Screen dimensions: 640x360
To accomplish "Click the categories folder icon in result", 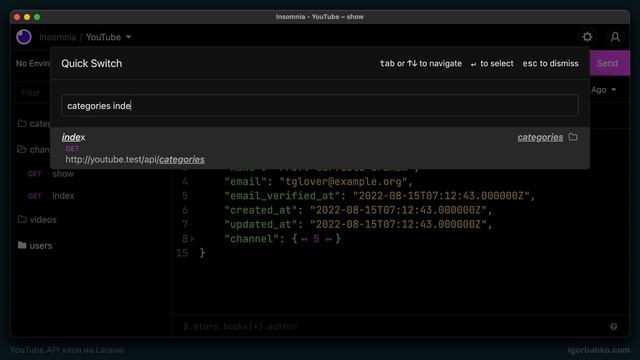I will tap(573, 137).
